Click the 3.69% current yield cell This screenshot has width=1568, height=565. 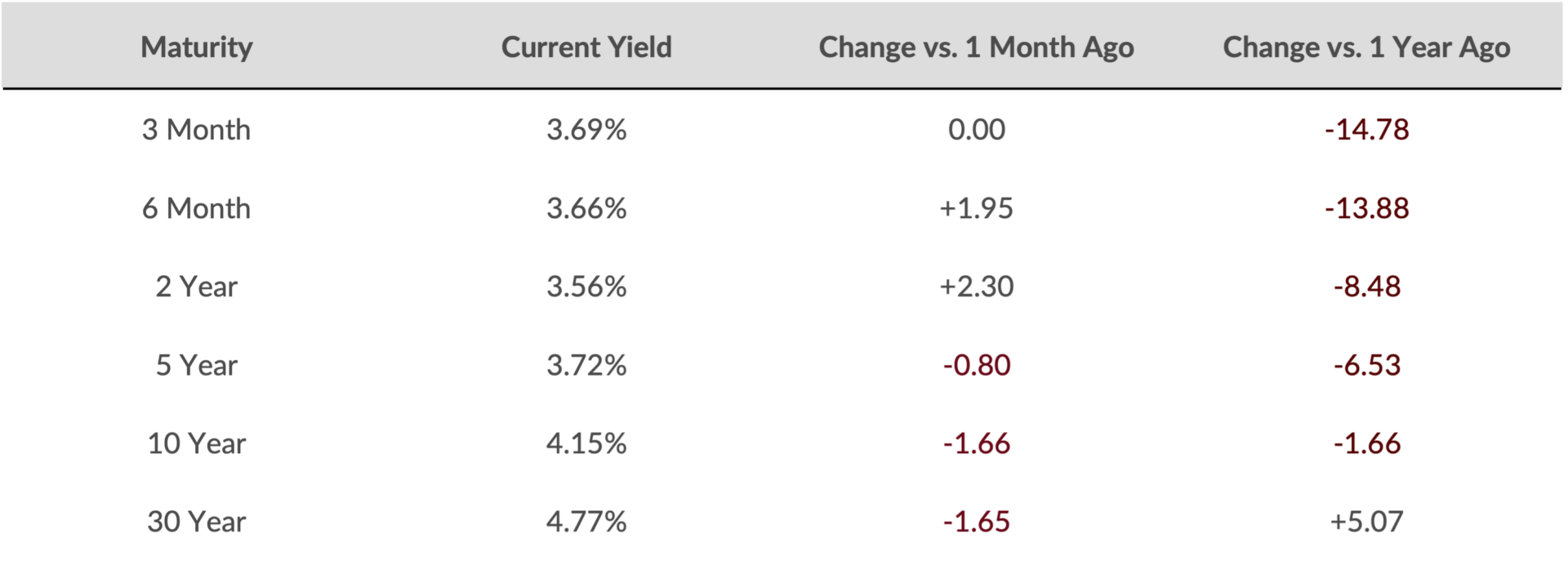(586, 130)
